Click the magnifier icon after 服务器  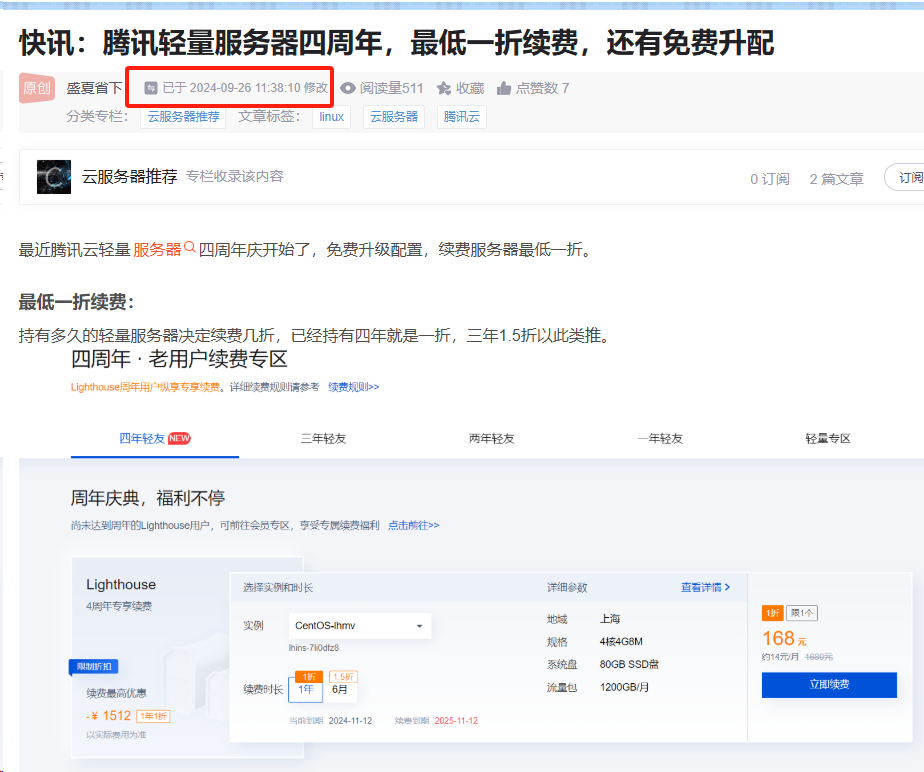point(190,248)
